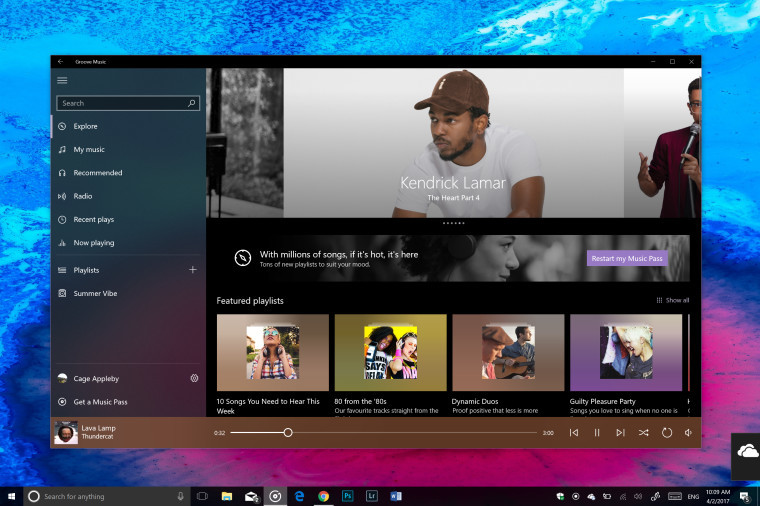The height and width of the screenshot is (506, 760).
Task: Create new playlist with plus icon
Action: (193, 270)
